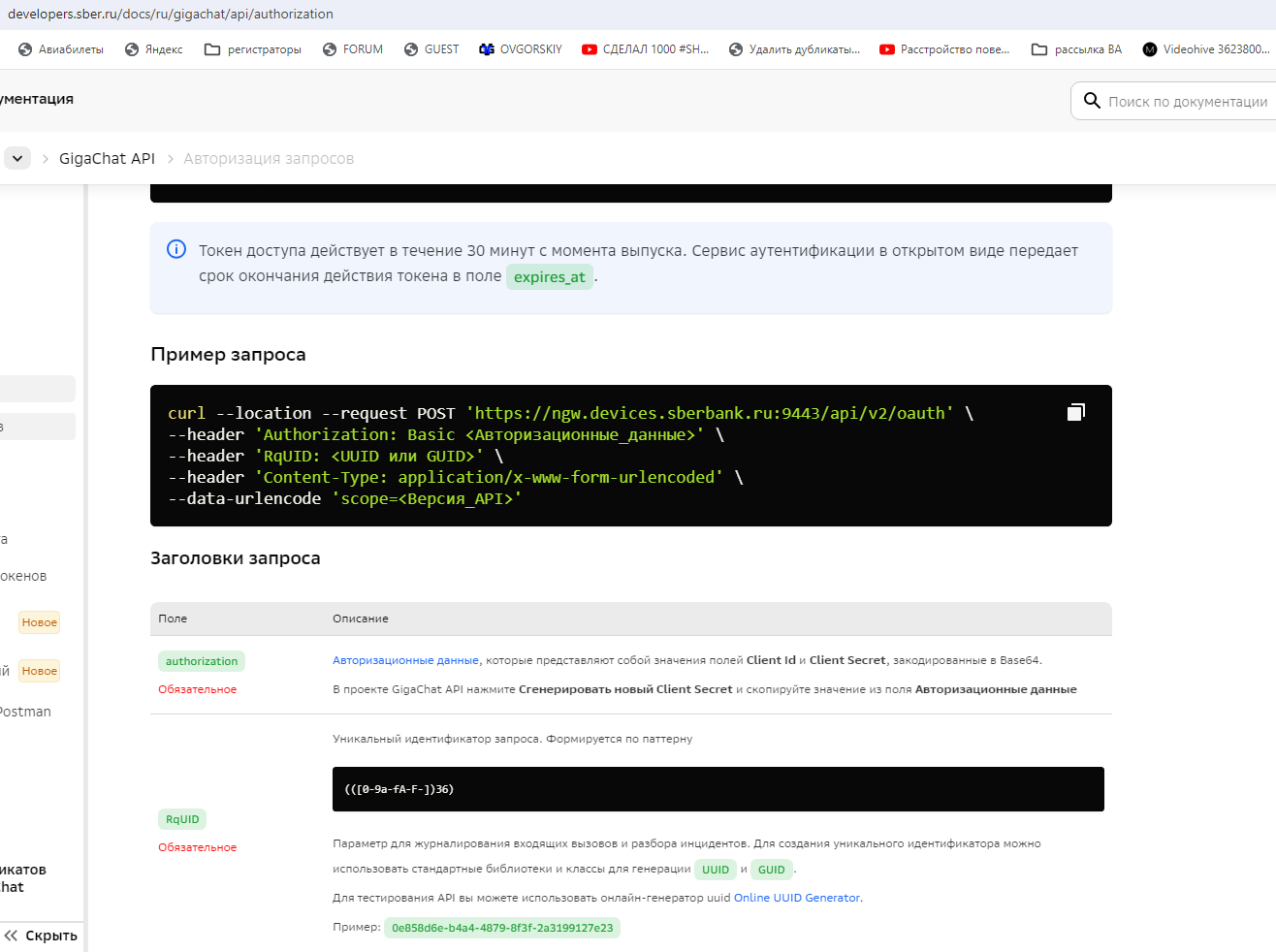This screenshot has height=952, width=1276.
Task: Click the info icon in token notice
Action: click(x=176, y=250)
